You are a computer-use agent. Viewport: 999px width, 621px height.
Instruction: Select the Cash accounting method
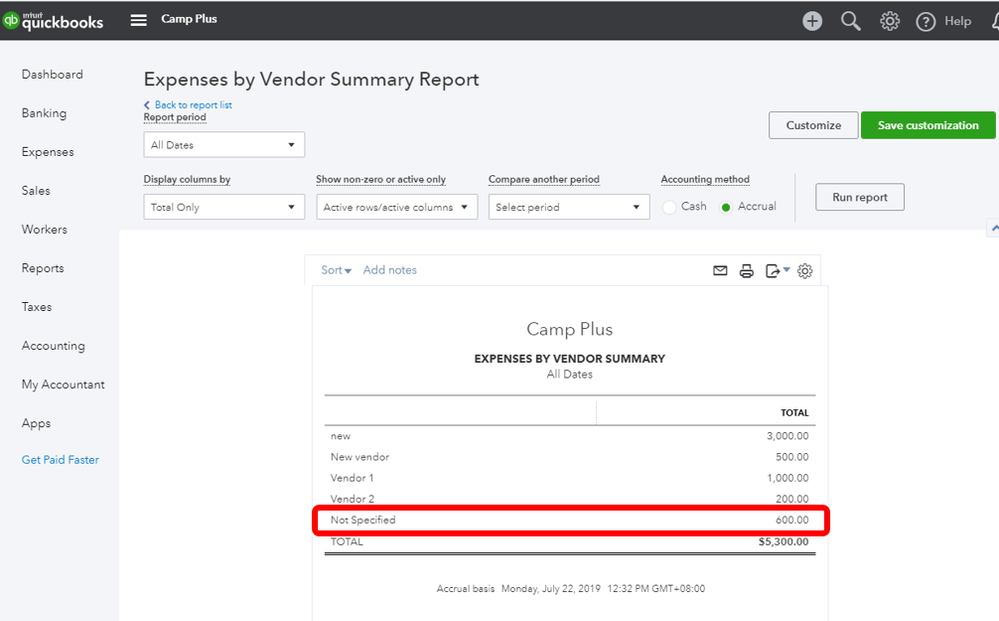tap(669, 207)
